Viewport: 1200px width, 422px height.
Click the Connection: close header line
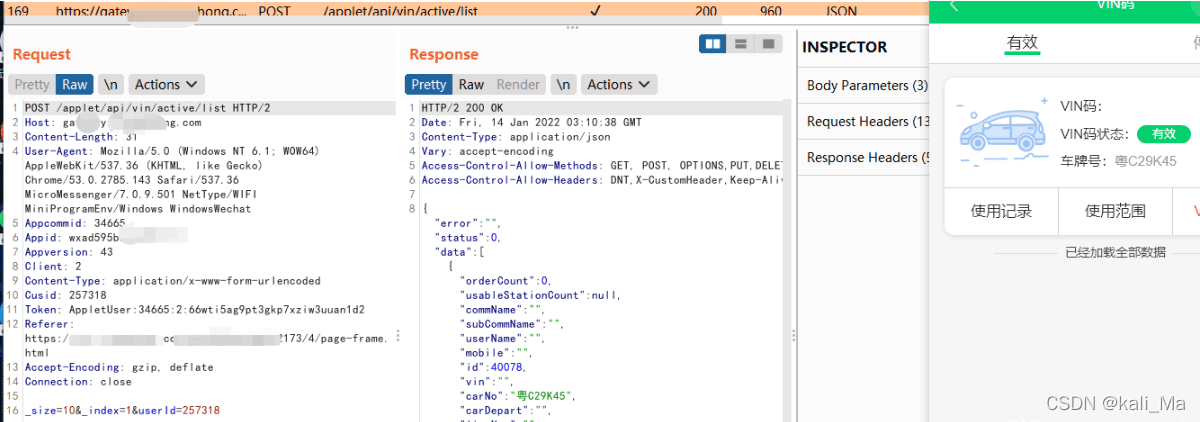coord(77,382)
